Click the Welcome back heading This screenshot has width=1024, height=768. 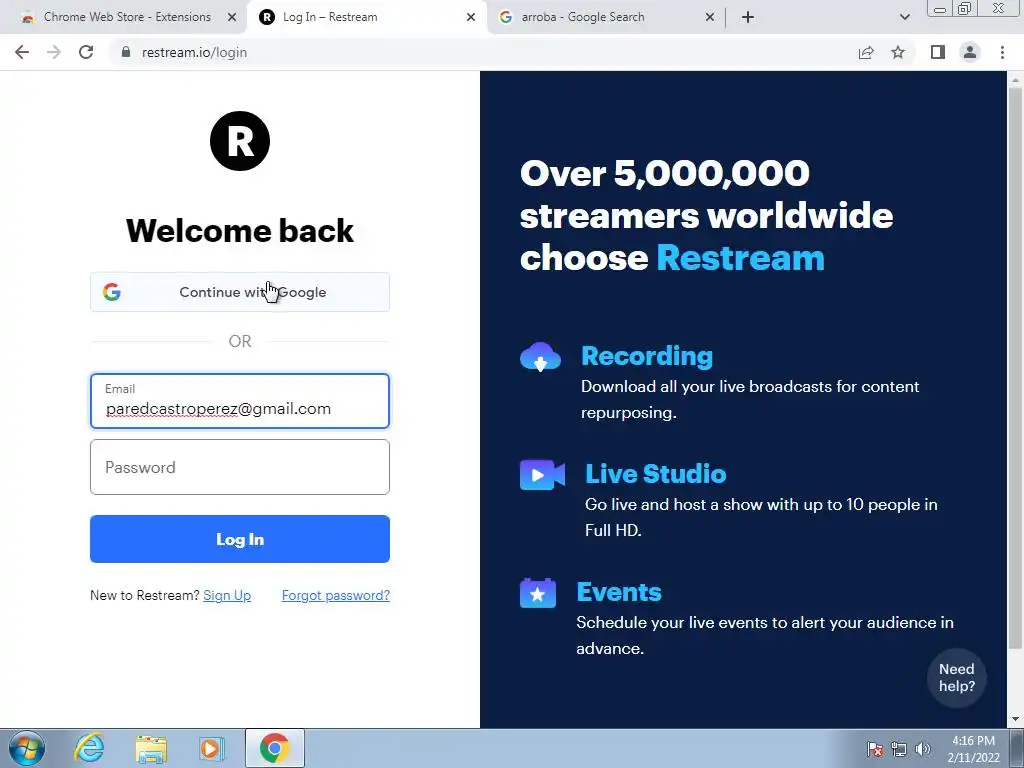point(240,231)
